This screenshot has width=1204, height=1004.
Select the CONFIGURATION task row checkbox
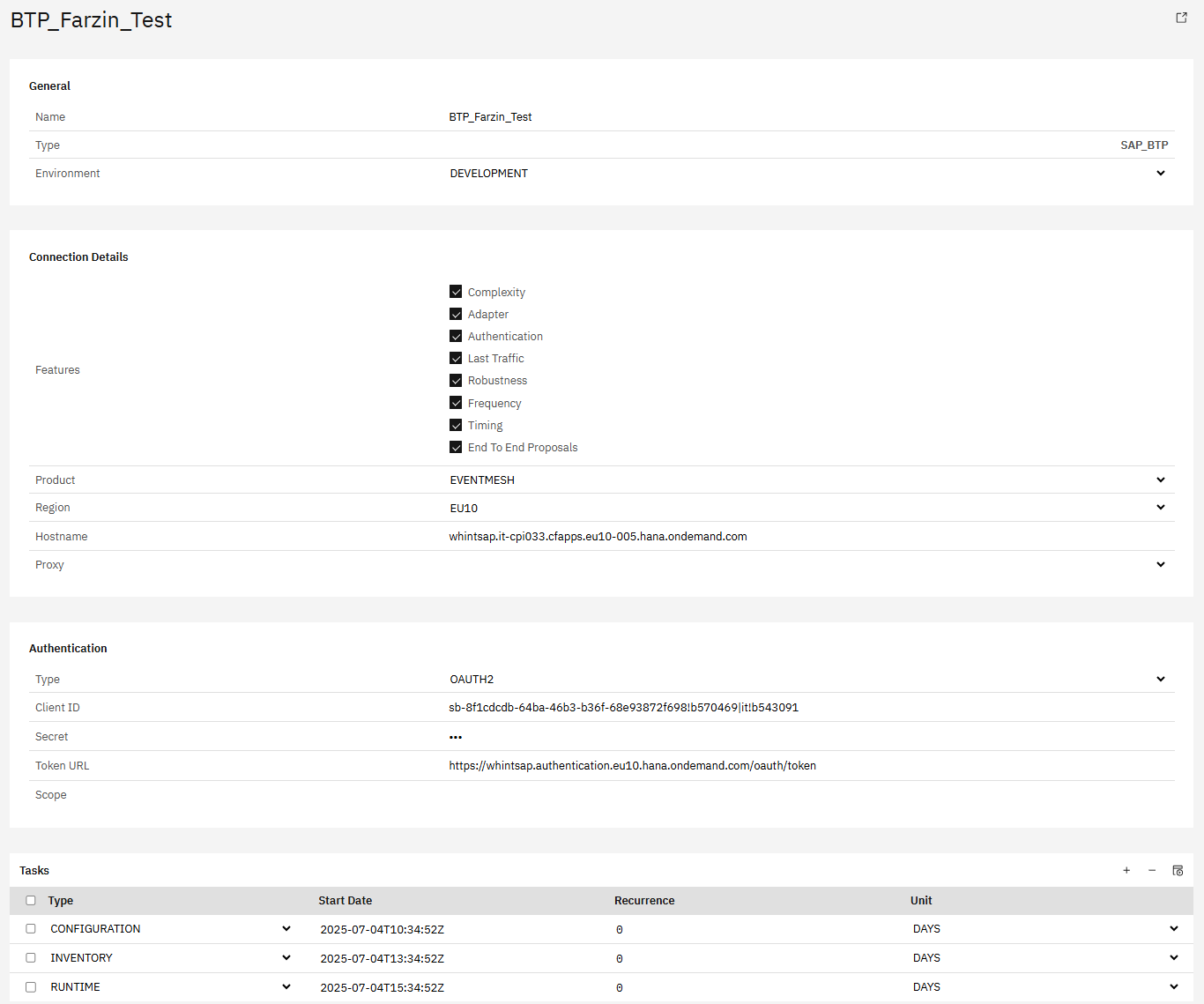[31, 929]
